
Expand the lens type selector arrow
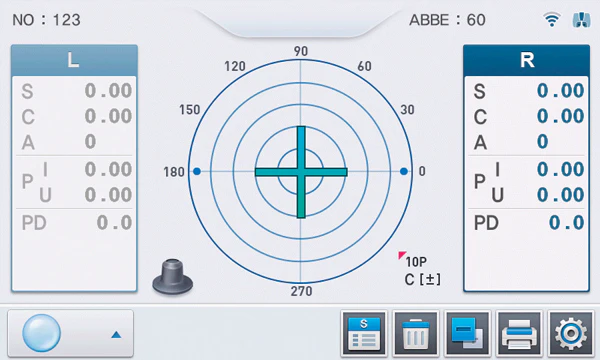point(116,335)
